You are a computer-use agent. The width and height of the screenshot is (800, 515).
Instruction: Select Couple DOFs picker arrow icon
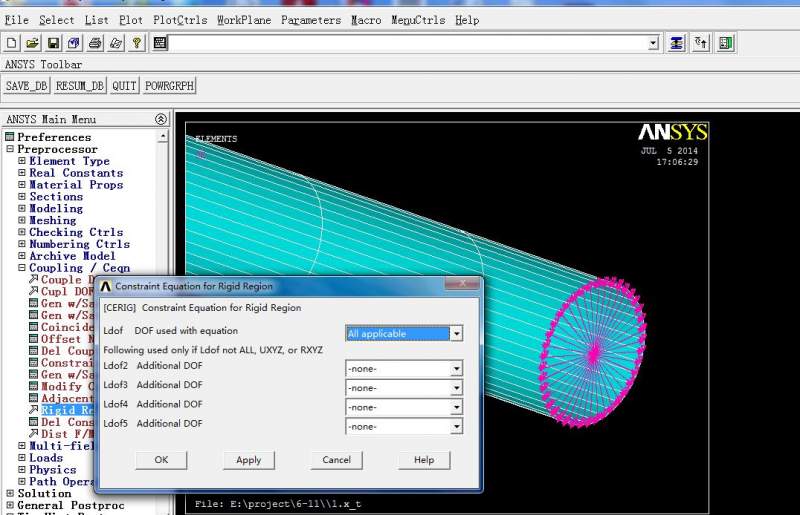(x=34, y=280)
